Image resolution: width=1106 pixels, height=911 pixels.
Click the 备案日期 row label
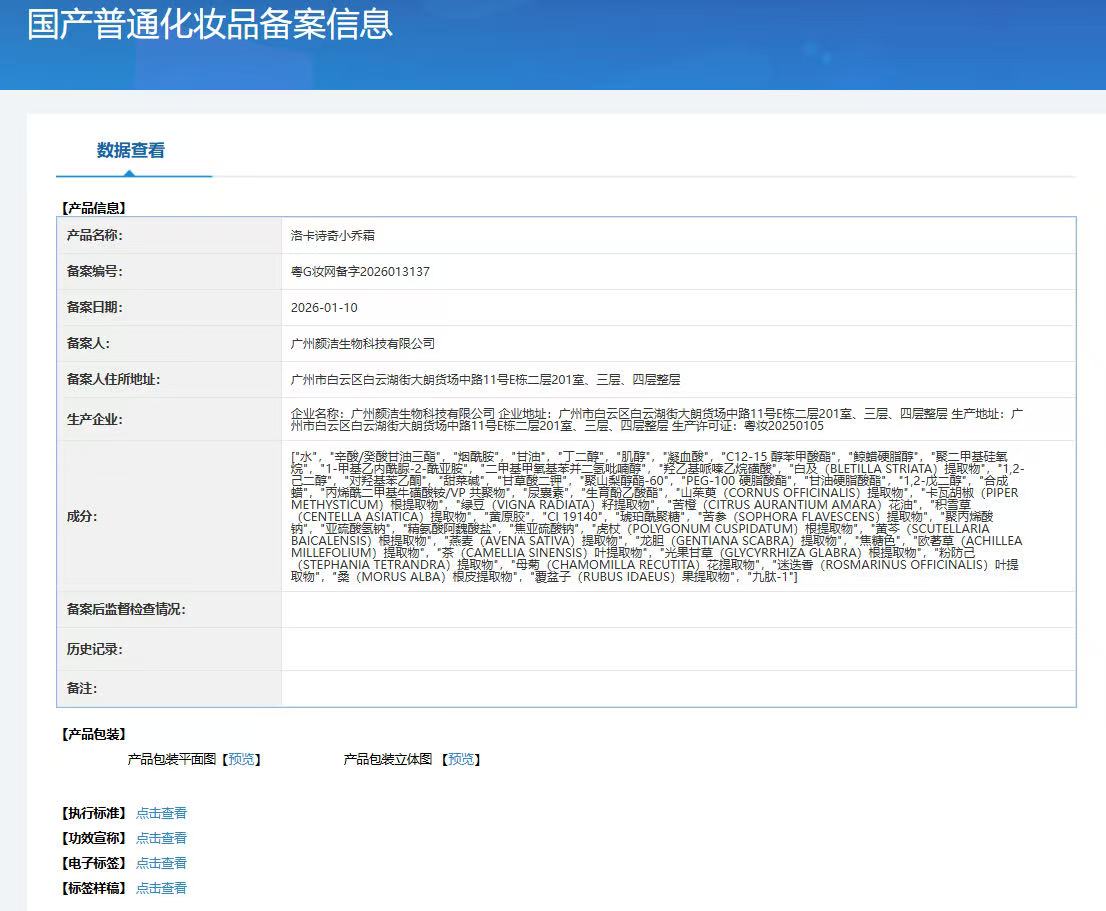(x=95, y=307)
